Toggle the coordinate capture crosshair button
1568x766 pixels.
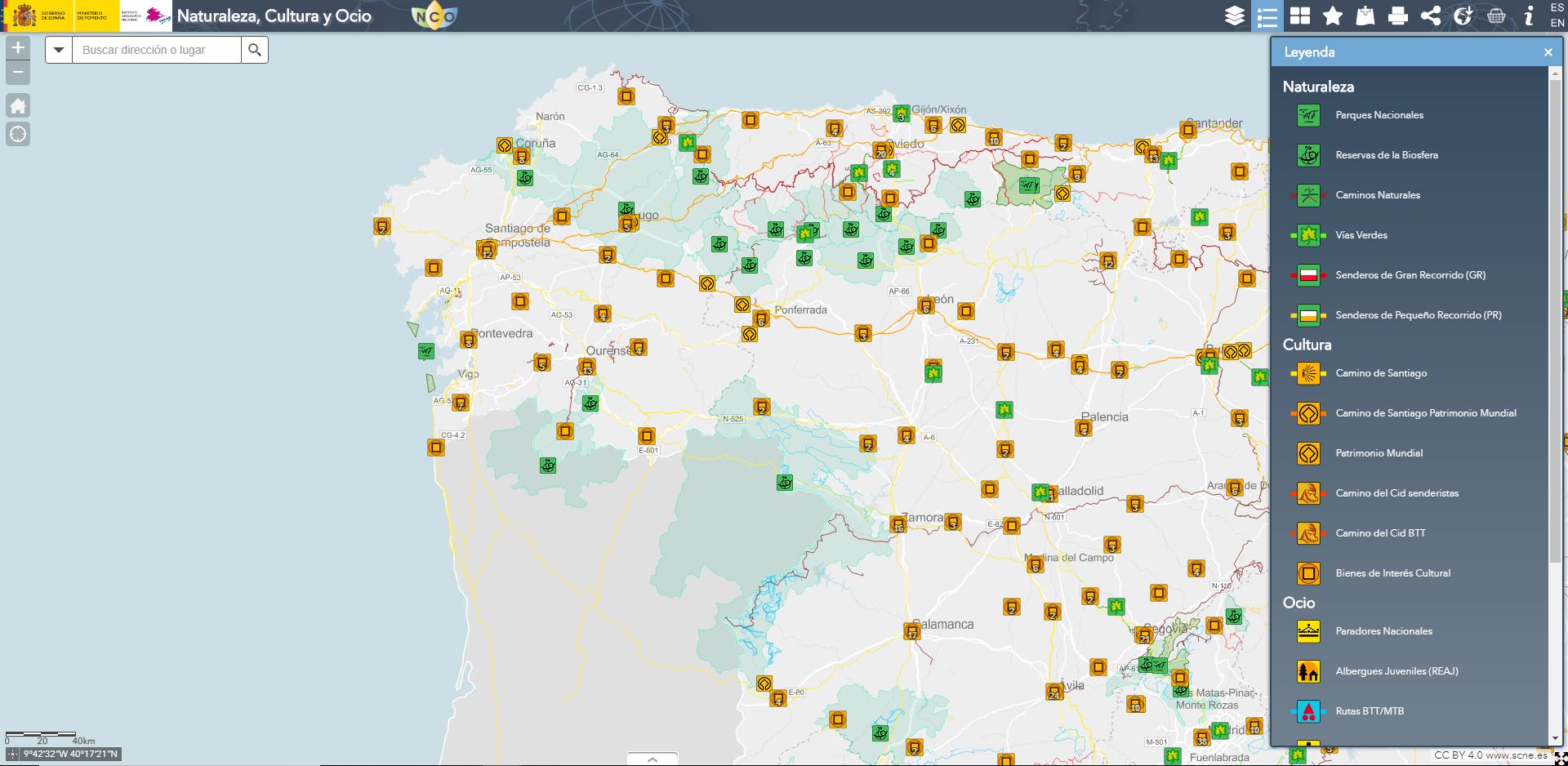pyautogui.click(x=12, y=755)
